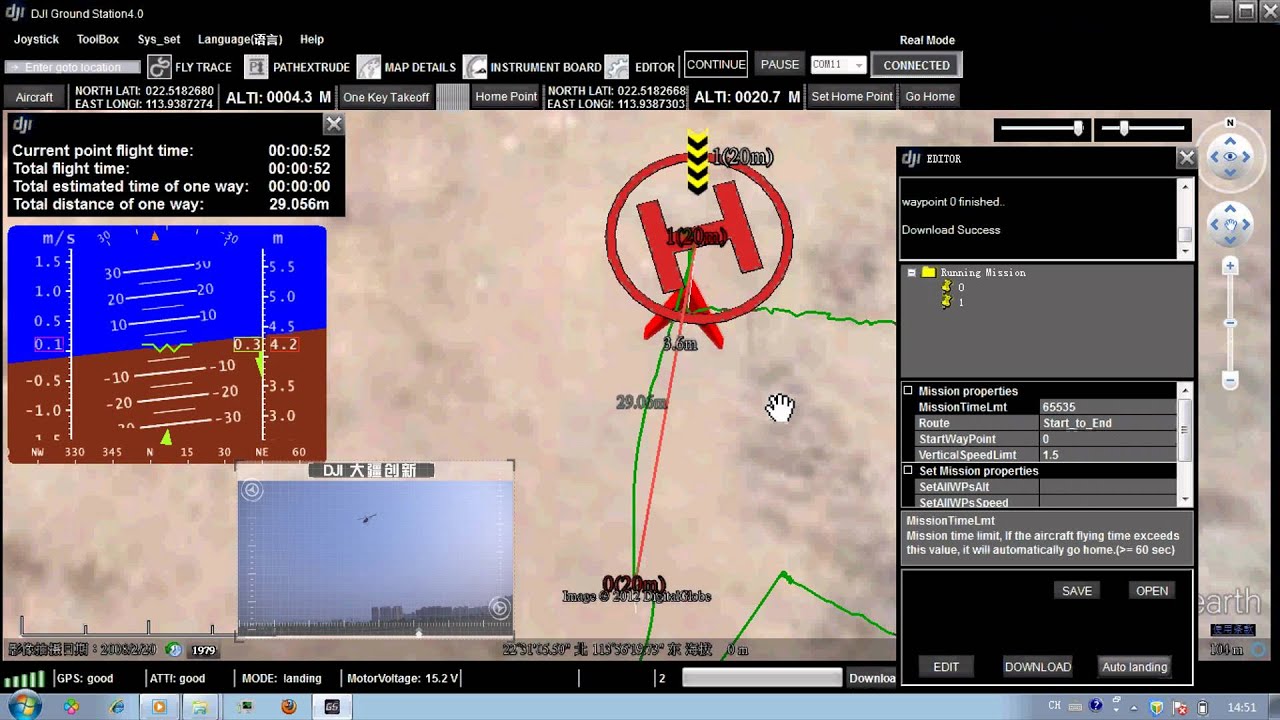1280x720 pixels.
Task: Click the GS ground station taskbar icon
Action: pyautogui.click(x=332, y=707)
